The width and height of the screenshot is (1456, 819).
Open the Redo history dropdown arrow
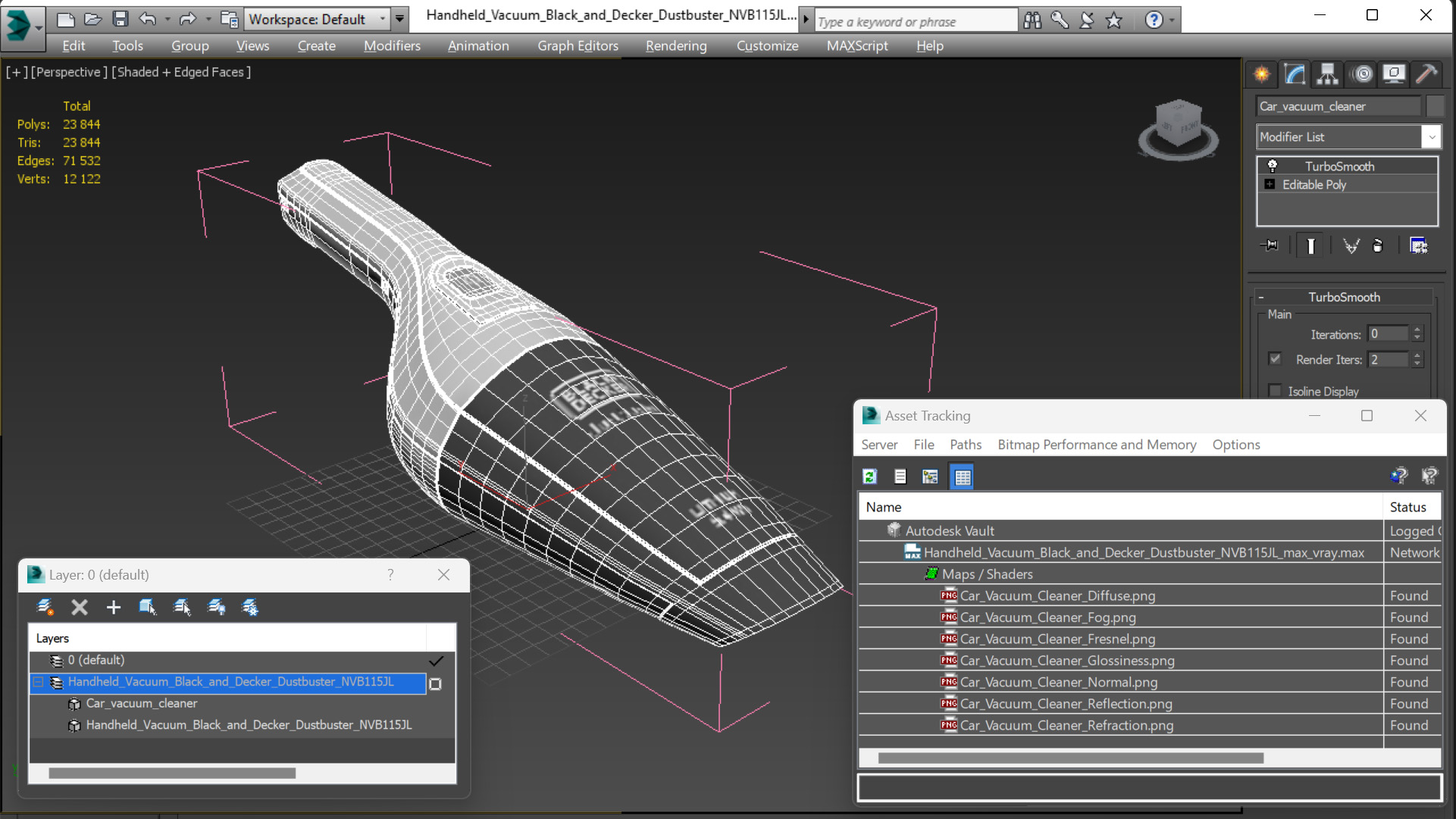click(x=208, y=19)
